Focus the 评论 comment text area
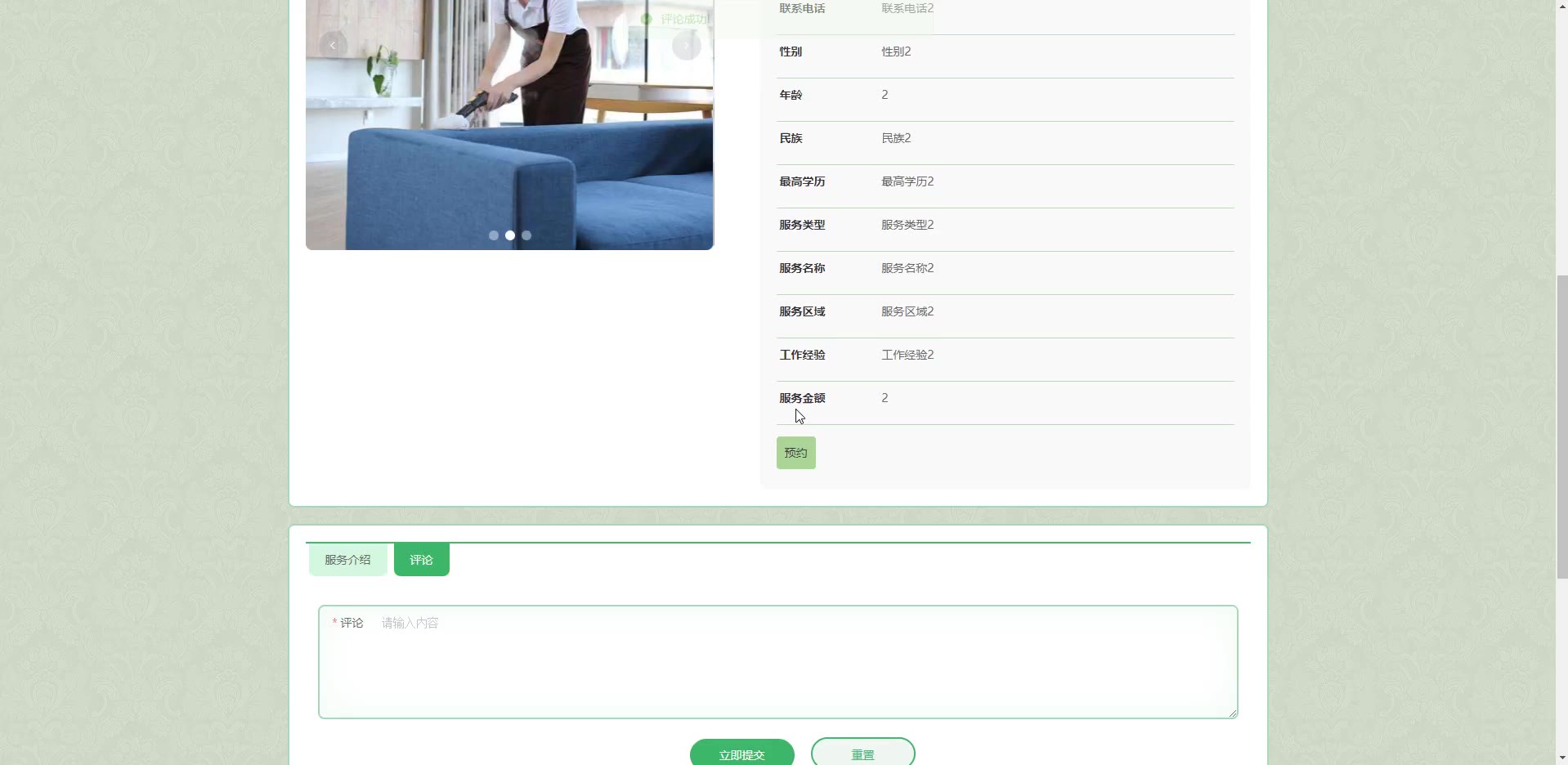Screen dimensions: 1568x765 click(x=778, y=662)
